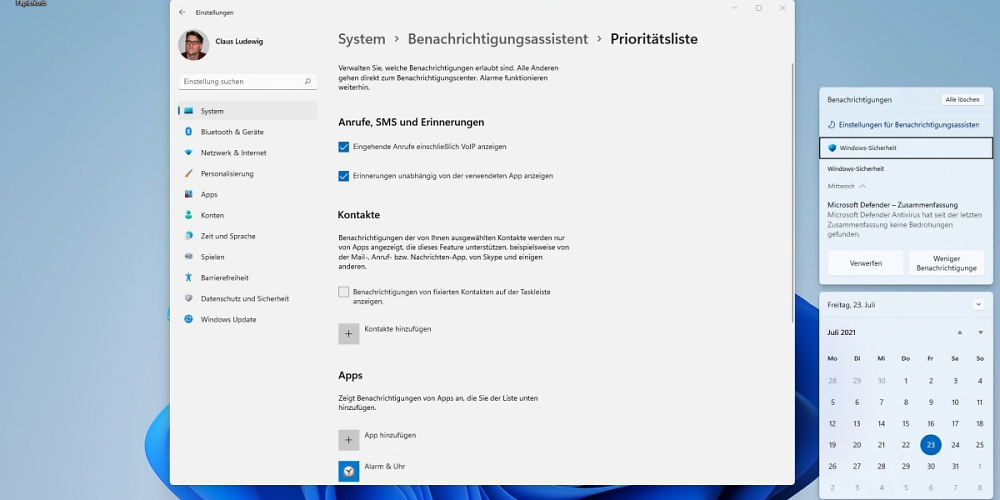Navigate to System breadcrumb
Image resolution: width=1000 pixels, height=500 pixels.
coord(362,39)
